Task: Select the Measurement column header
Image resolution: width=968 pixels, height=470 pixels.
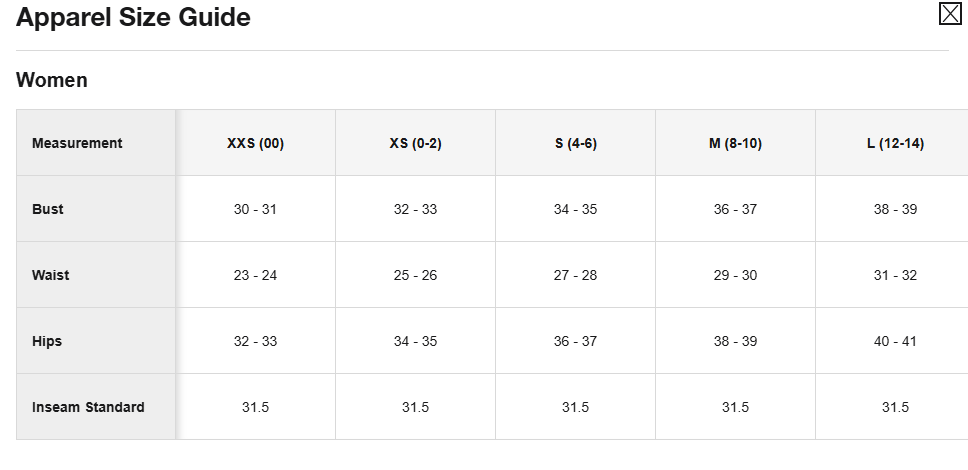Action: 77,143
